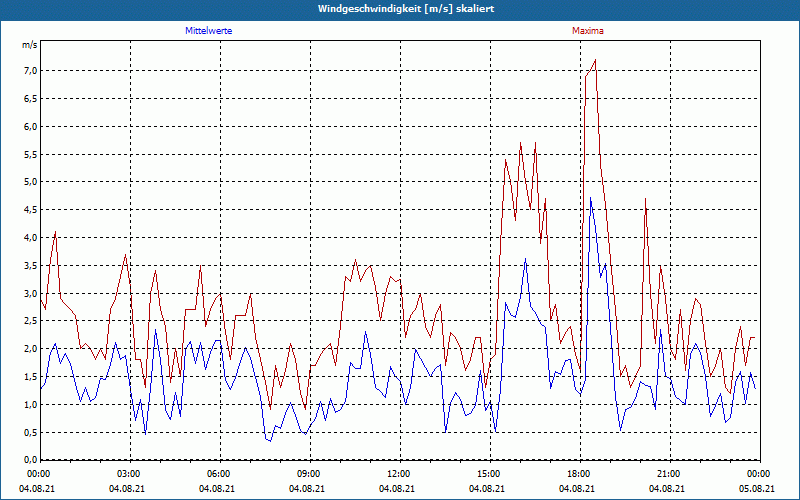Click the 4,5 y-axis value

(x=30, y=210)
